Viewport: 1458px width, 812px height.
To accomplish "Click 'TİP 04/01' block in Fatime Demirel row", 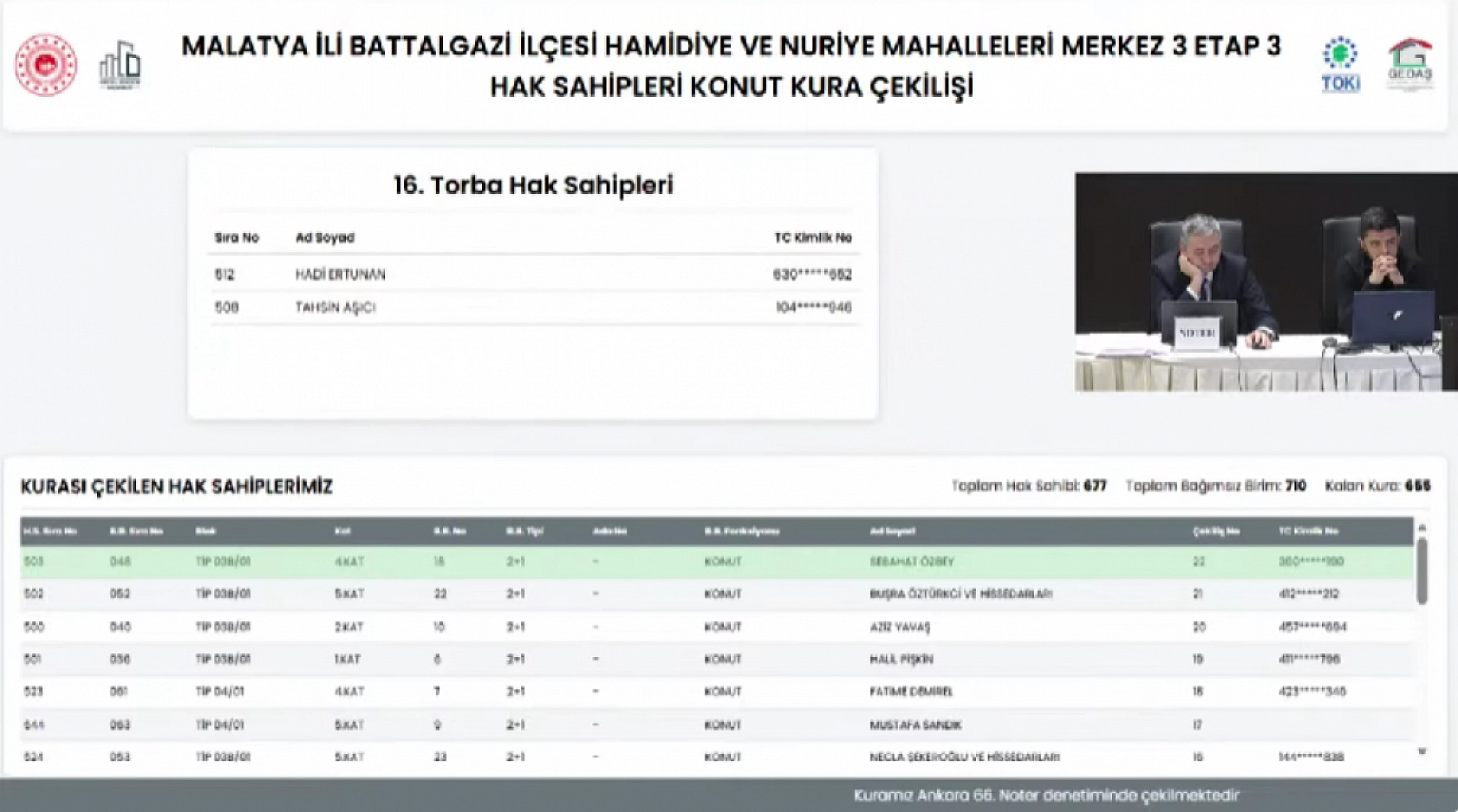I will [219, 692].
